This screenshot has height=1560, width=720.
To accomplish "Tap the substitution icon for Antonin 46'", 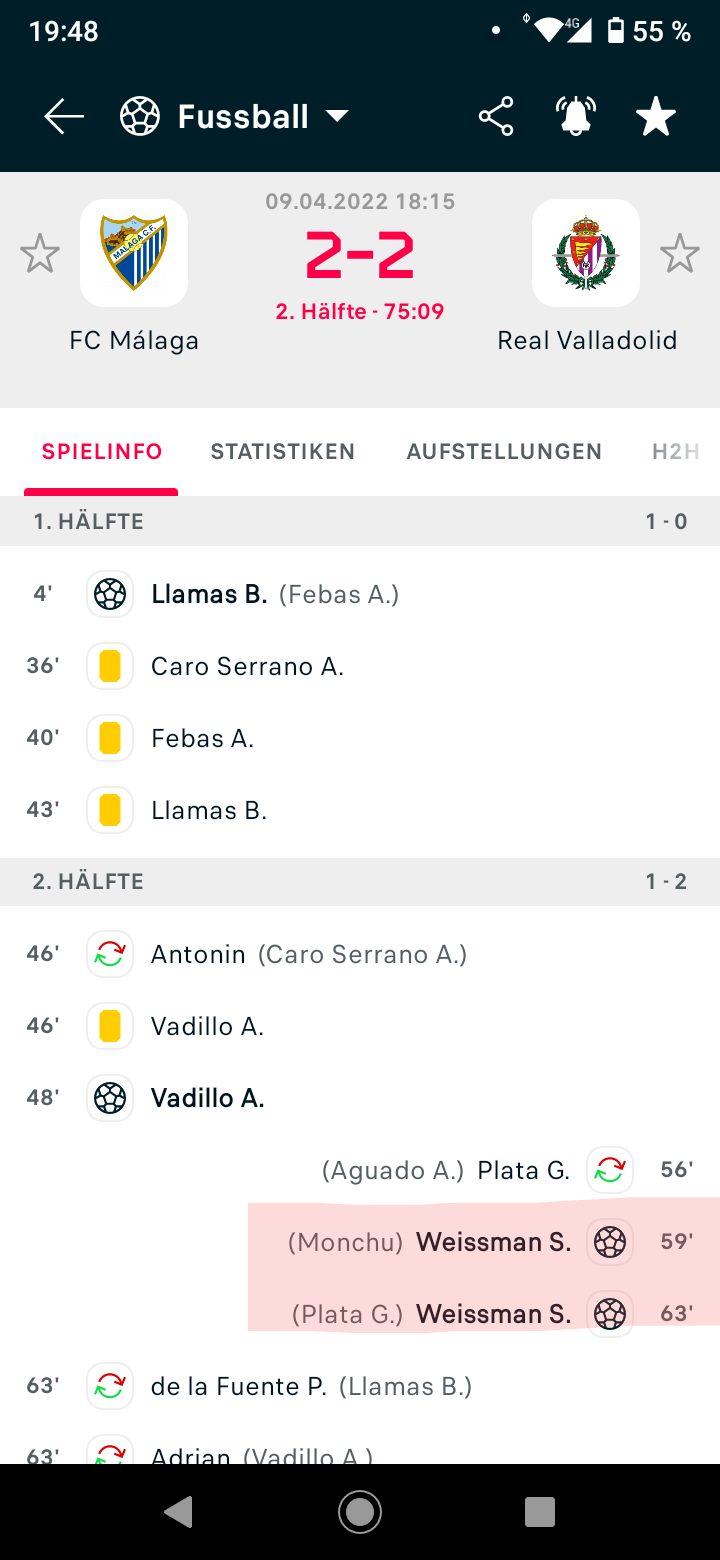I will pos(110,954).
